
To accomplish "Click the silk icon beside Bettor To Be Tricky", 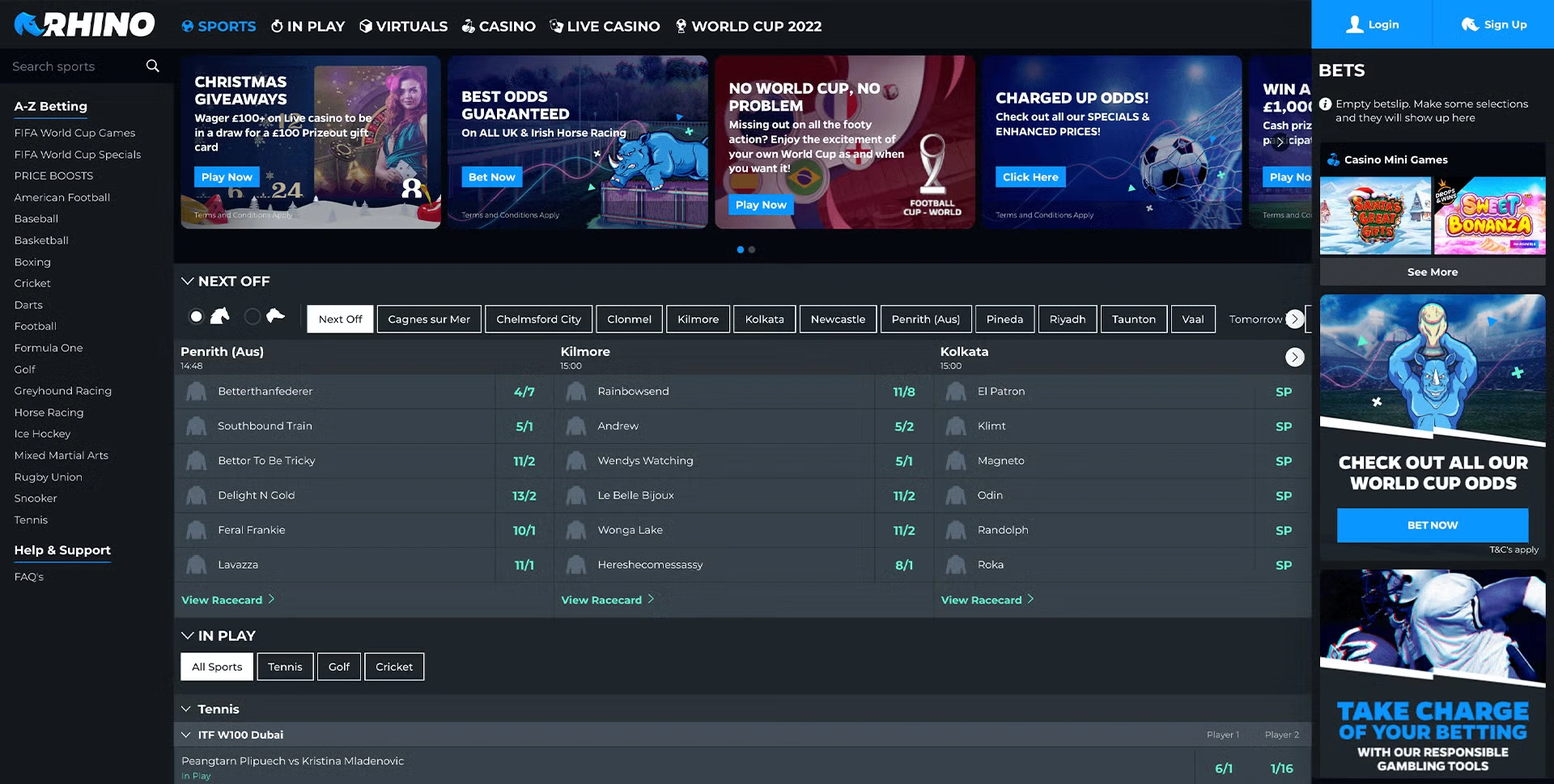I will click(x=196, y=461).
